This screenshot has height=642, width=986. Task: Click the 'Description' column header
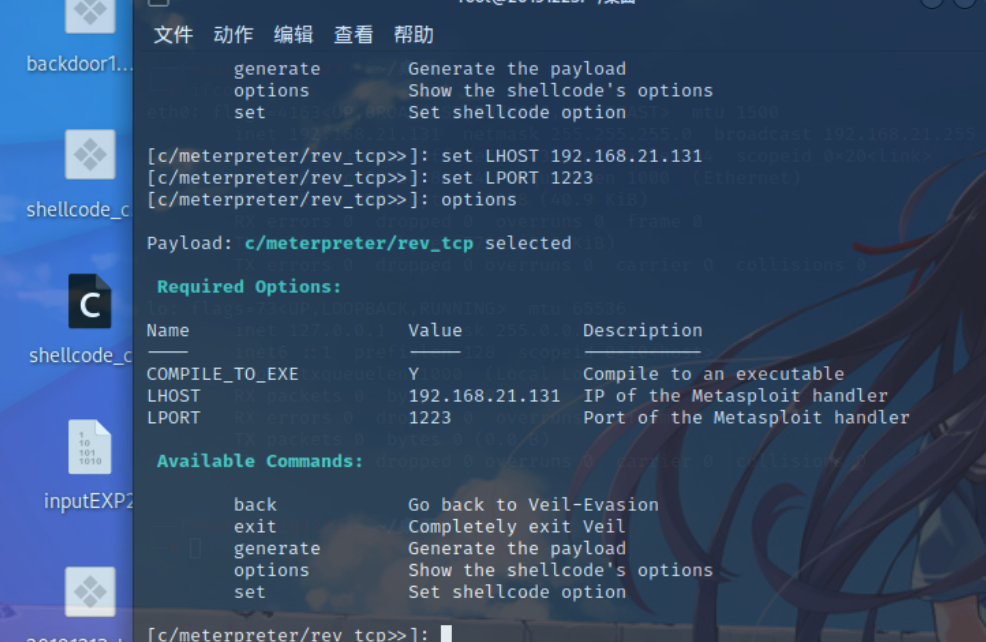pyautogui.click(x=643, y=331)
